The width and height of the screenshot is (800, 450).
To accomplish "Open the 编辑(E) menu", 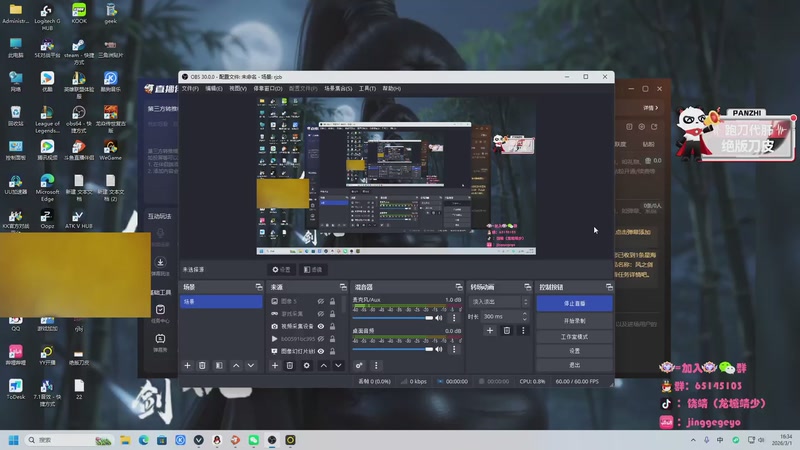I will [x=214, y=89].
